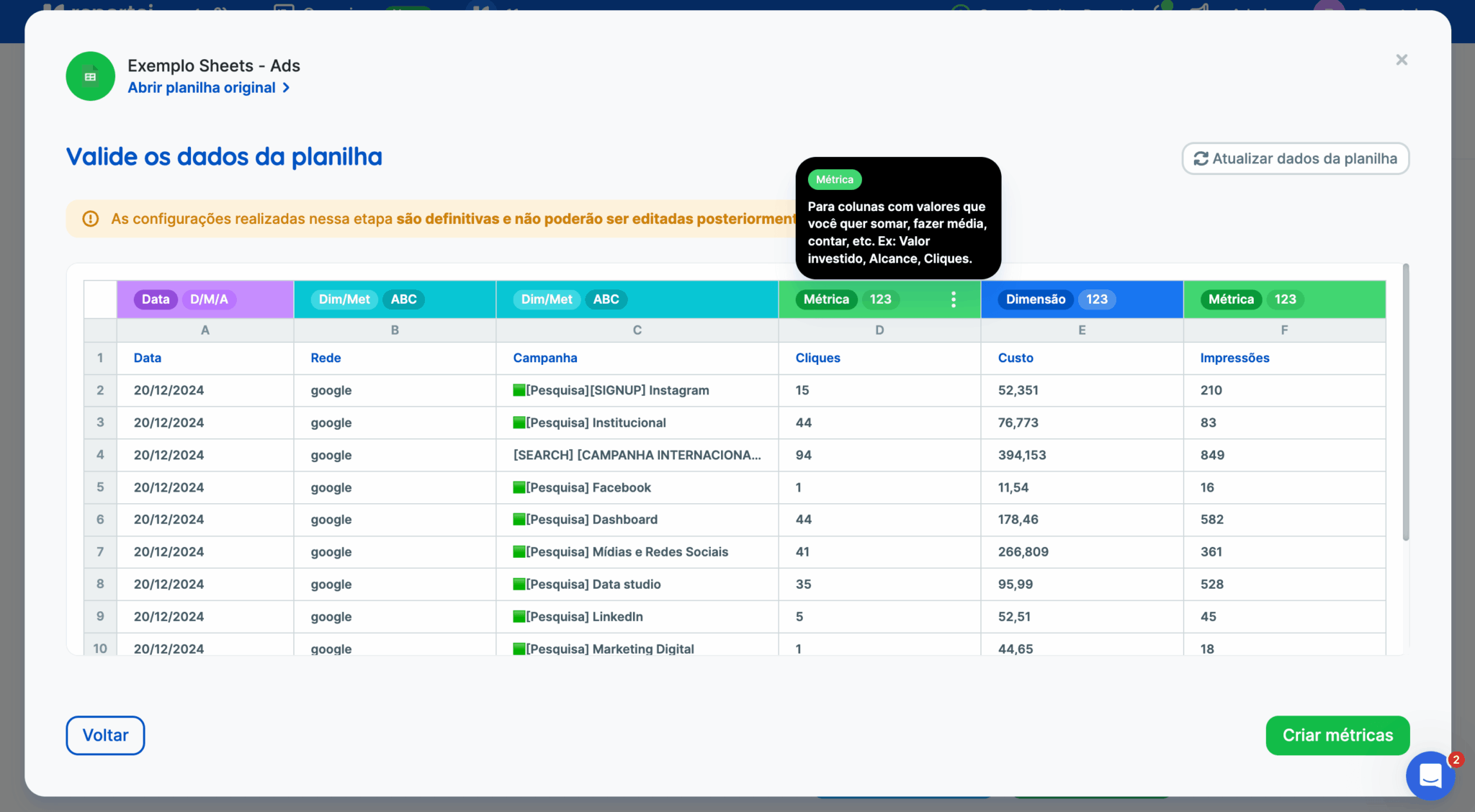Click the table's vertical scrollbar
Viewport: 1475px width, 812px height.
1405,403
